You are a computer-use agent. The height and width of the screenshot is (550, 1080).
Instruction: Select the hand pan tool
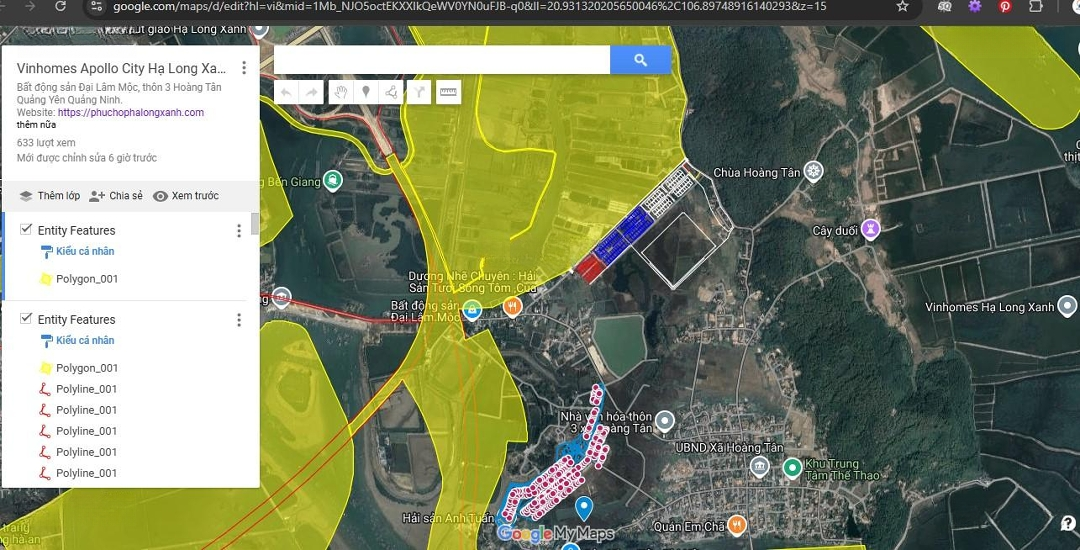(340, 92)
